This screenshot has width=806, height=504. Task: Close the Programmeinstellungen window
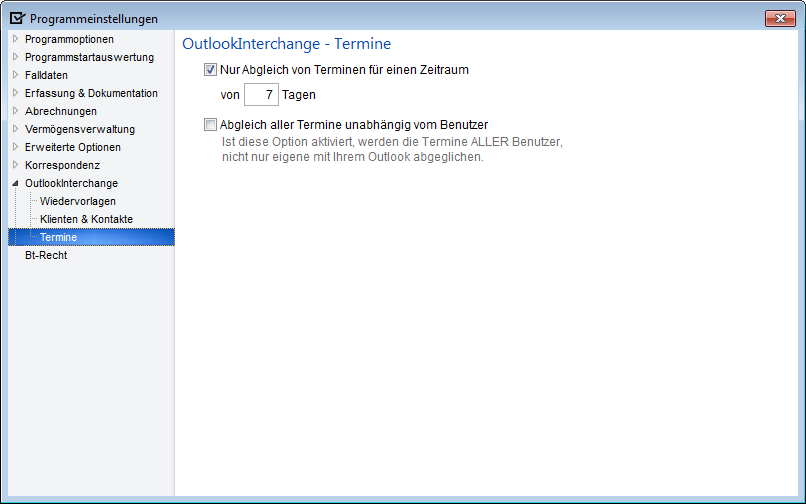click(x=780, y=19)
